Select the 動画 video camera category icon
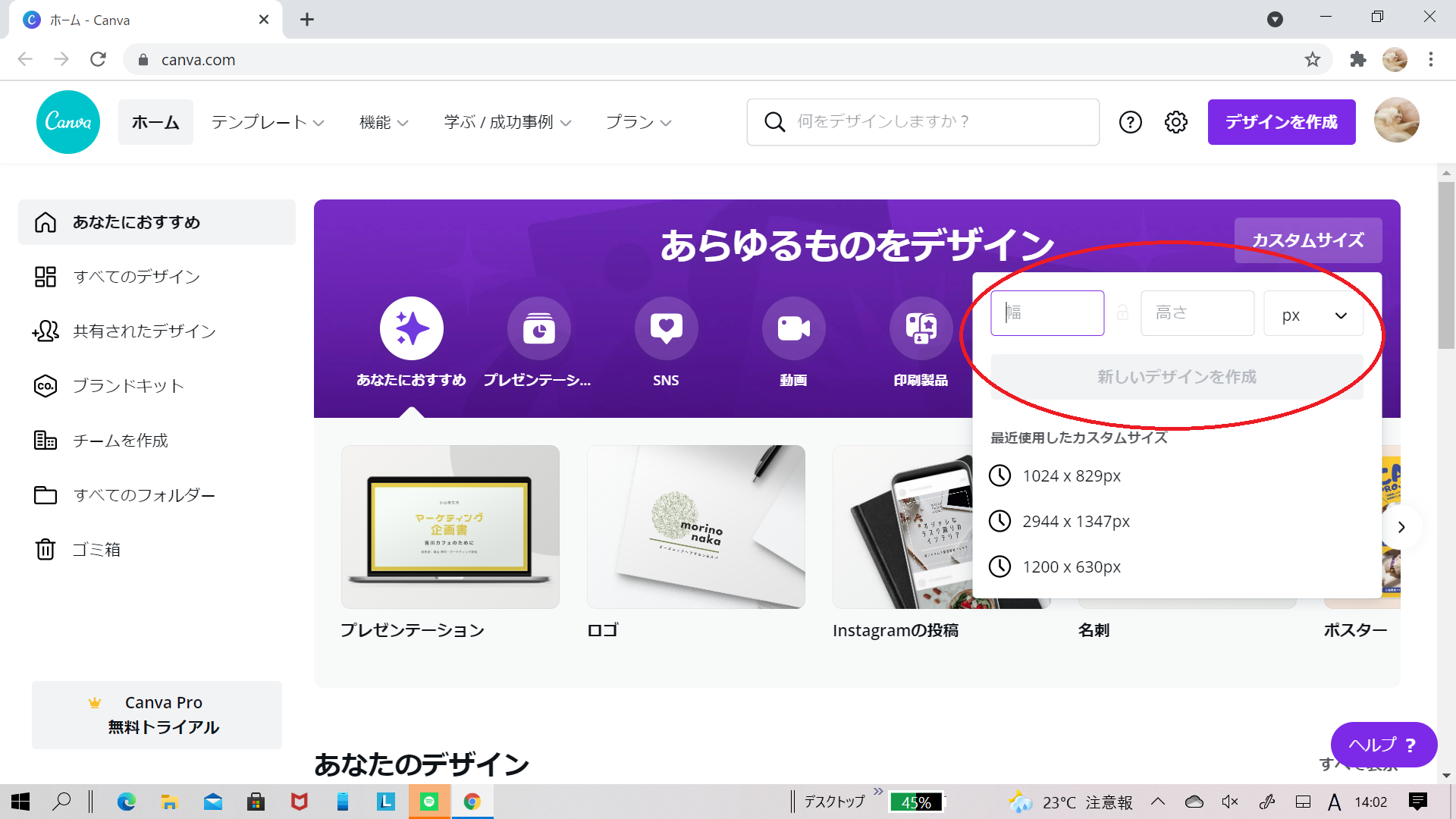 coord(793,328)
